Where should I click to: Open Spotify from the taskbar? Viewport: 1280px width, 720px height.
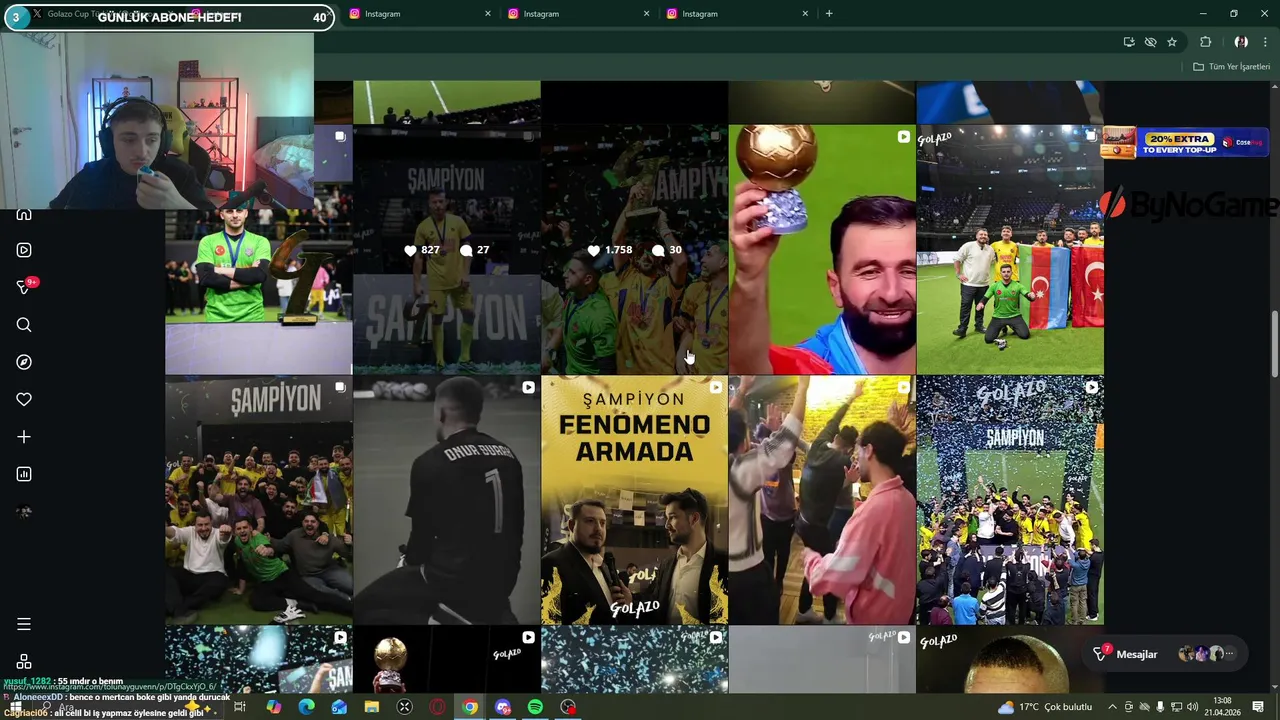[x=535, y=707]
